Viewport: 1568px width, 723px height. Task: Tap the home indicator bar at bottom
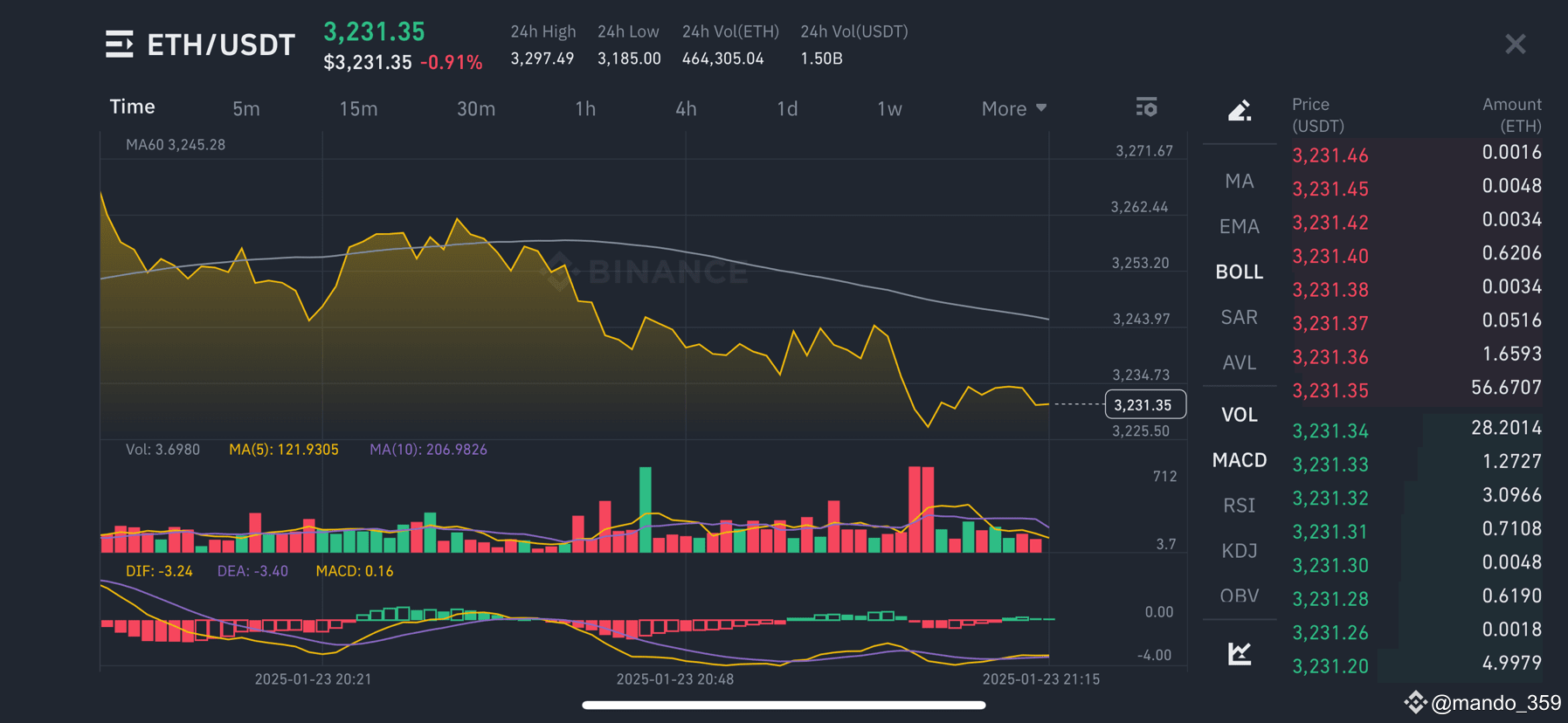tap(784, 705)
